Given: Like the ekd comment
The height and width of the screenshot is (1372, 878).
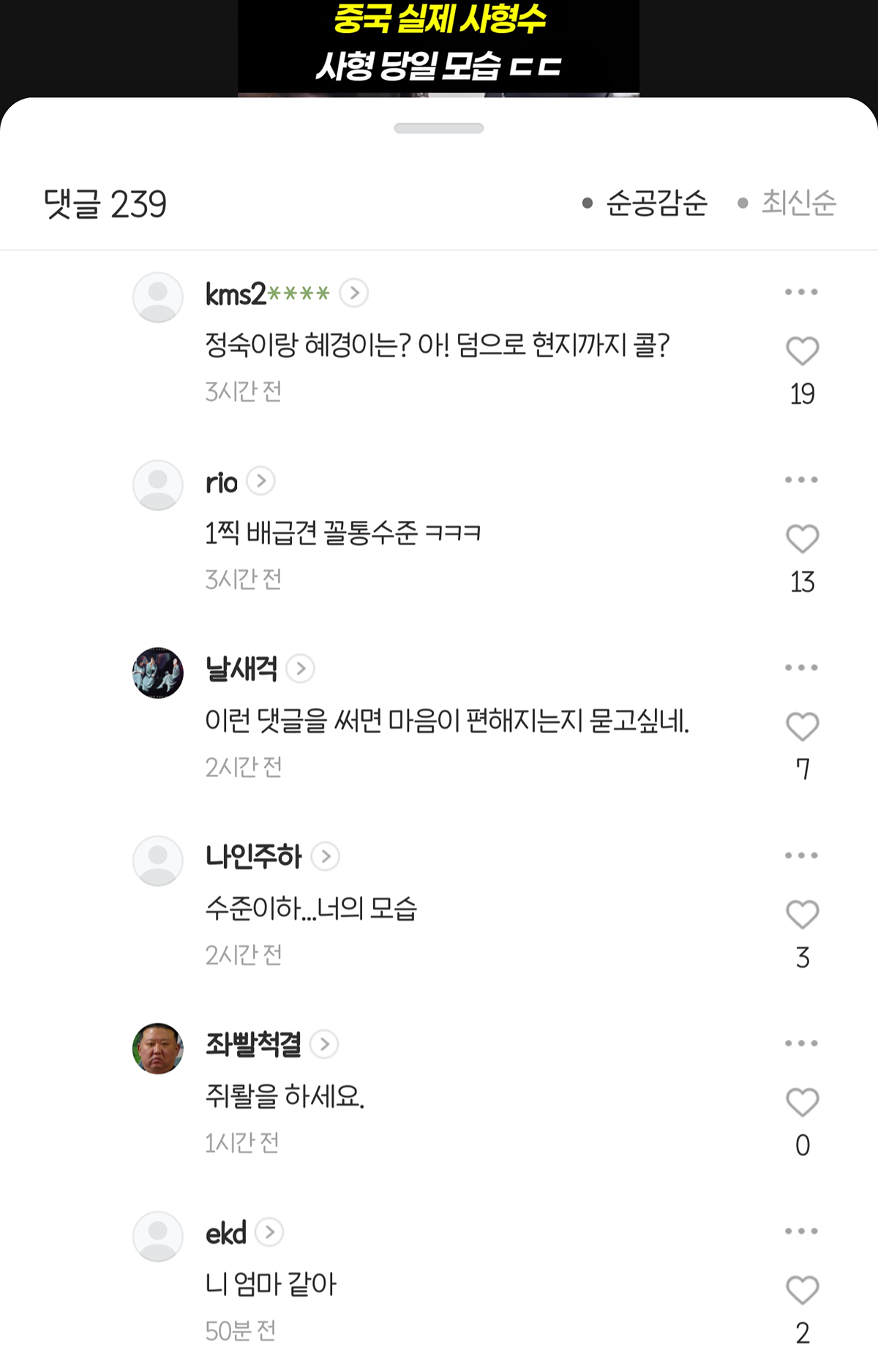Looking at the screenshot, I should pos(802,1291).
